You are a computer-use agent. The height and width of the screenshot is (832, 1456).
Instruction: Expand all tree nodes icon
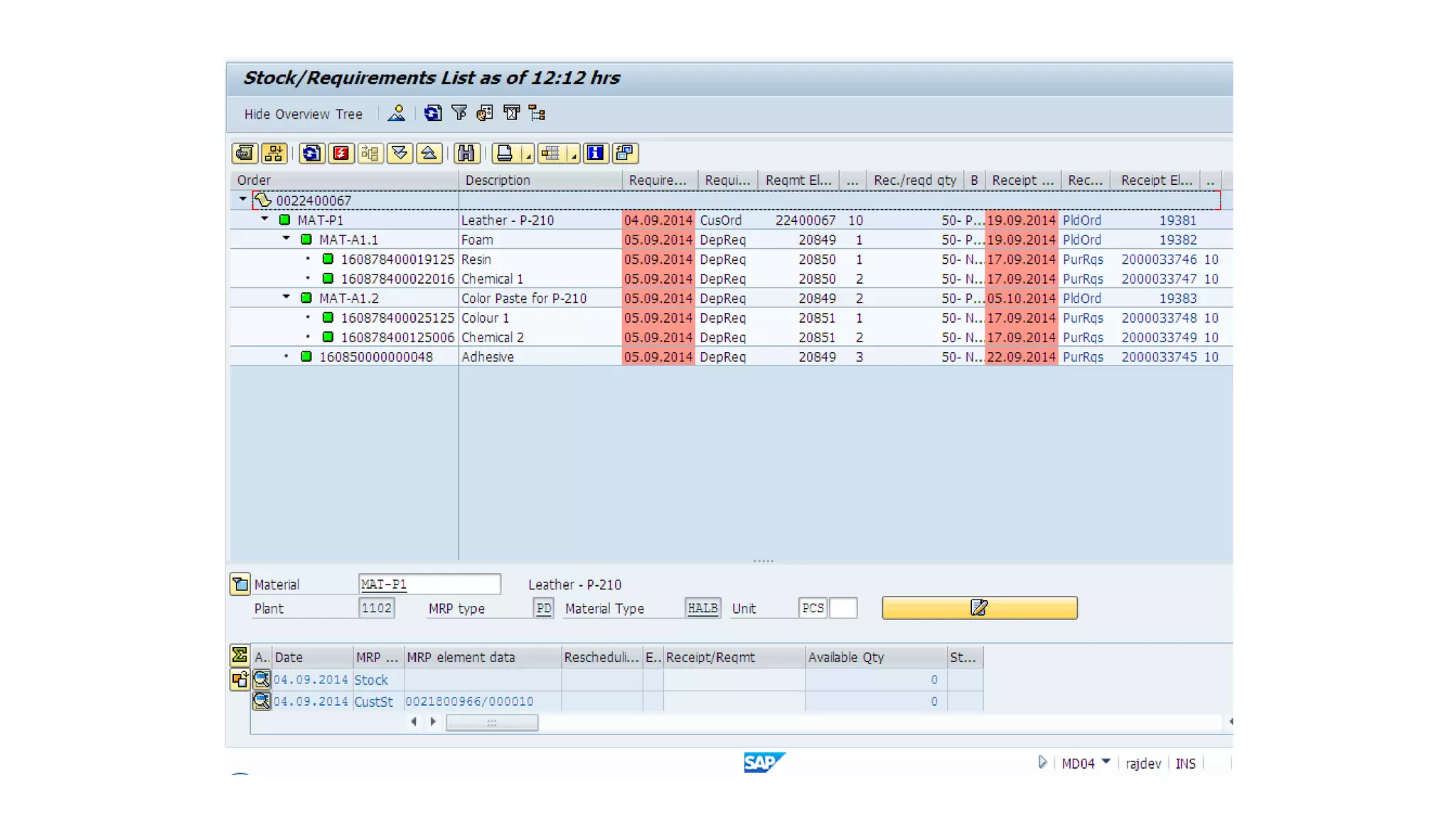coord(400,153)
